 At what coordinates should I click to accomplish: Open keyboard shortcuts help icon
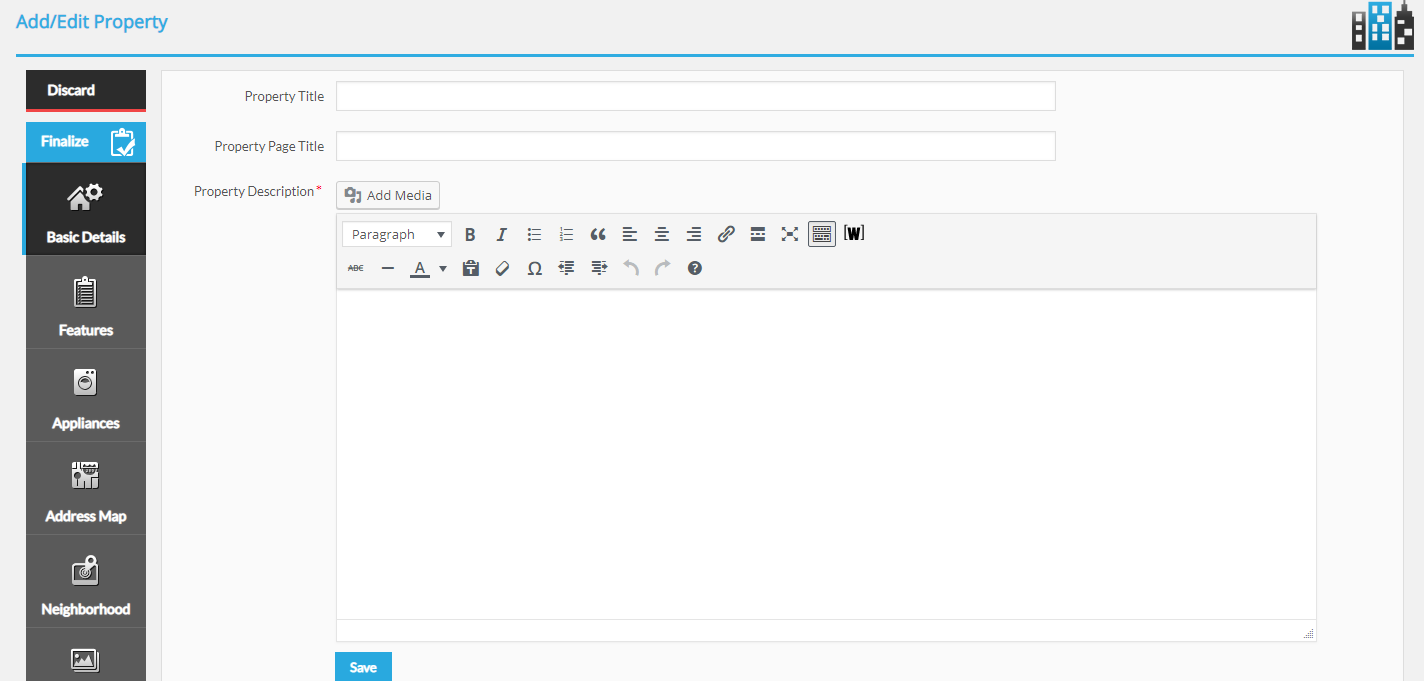[695, 268]
